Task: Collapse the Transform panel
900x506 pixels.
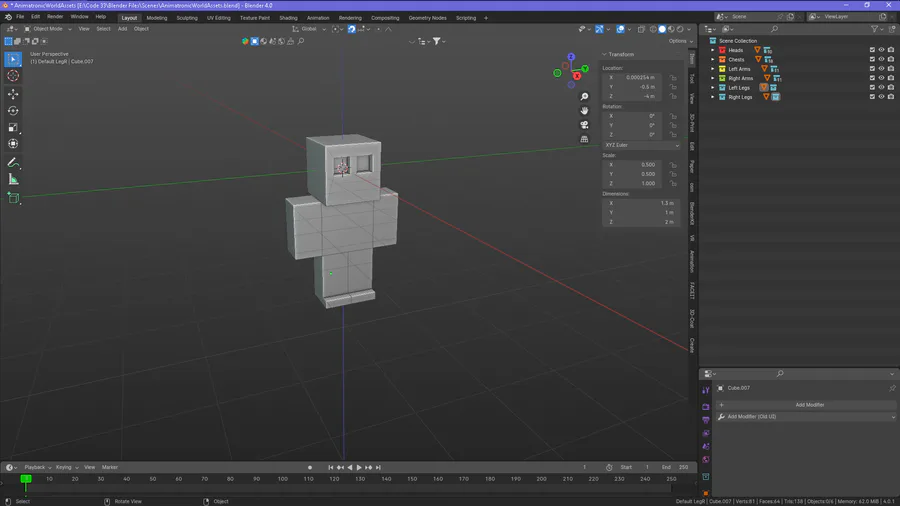Action: point(604,55)
